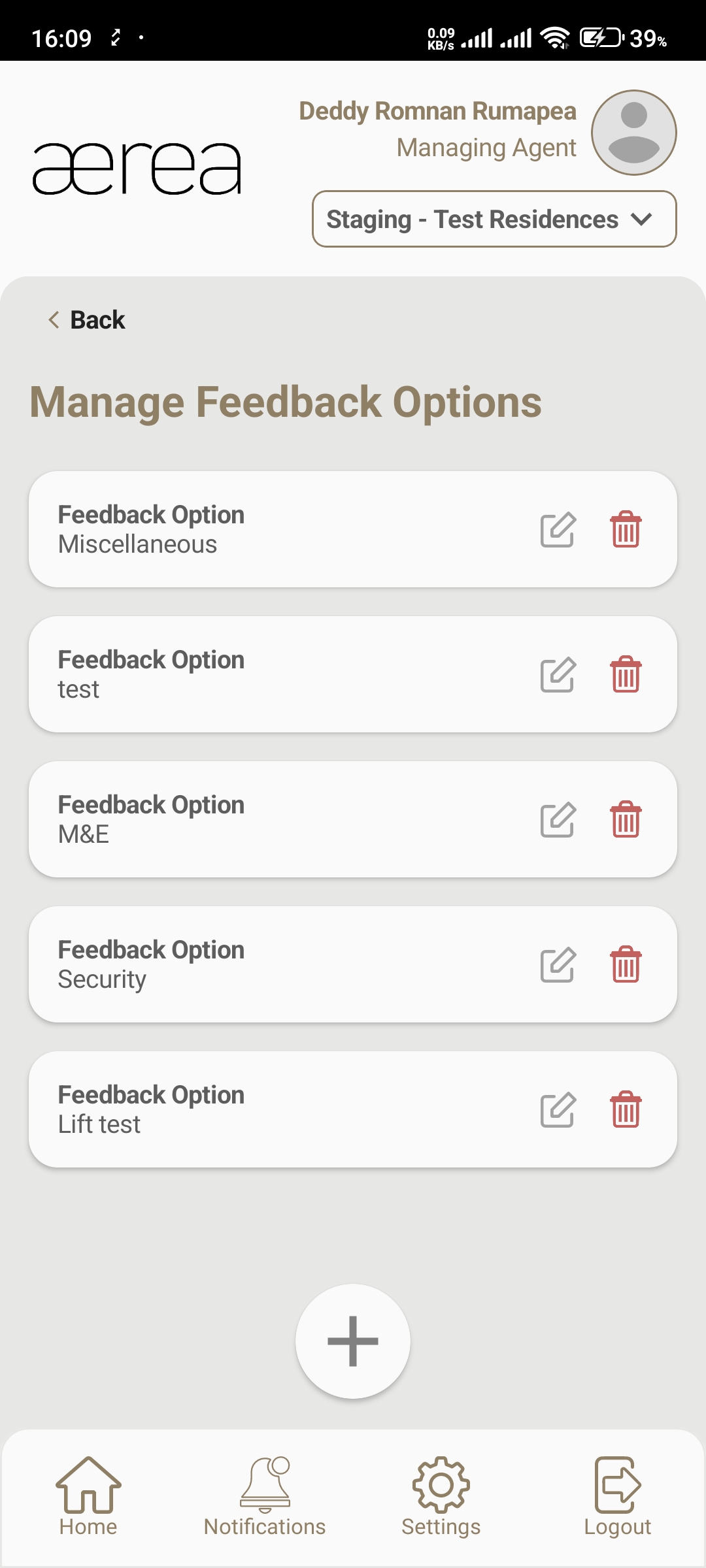Delete the M&E feedback option
The width and height of the screenshot is (706, 1568).
pos(626,820)
